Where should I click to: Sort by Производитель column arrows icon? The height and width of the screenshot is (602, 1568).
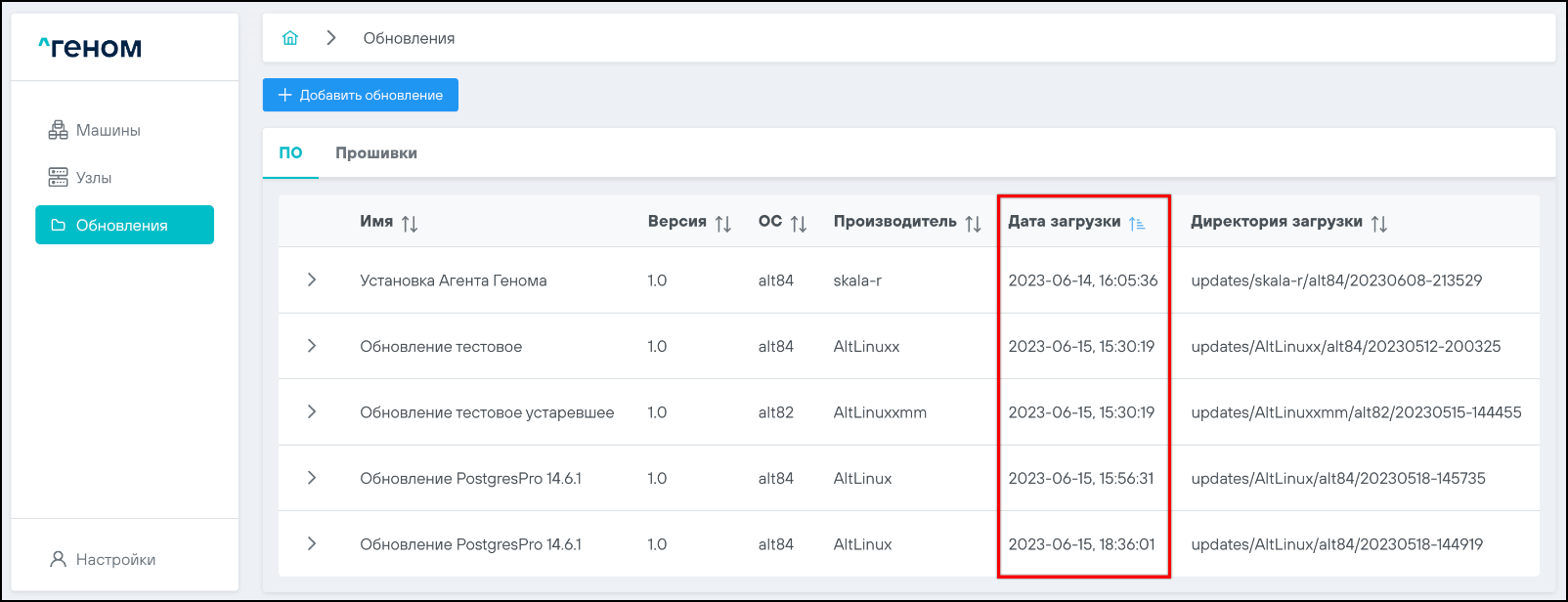point(973,224)
